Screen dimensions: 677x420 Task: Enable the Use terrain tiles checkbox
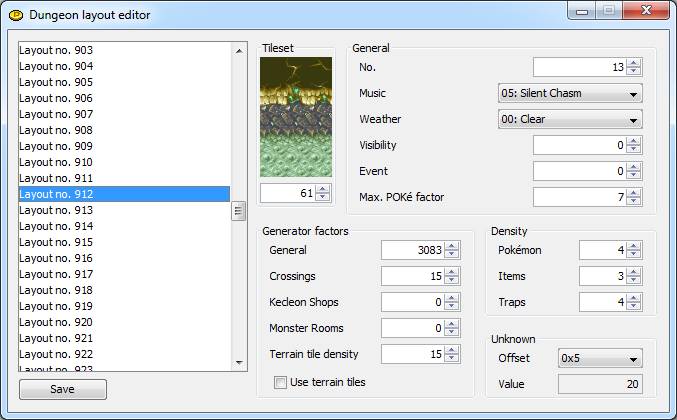pyautogui.click(x=280, y=382)
